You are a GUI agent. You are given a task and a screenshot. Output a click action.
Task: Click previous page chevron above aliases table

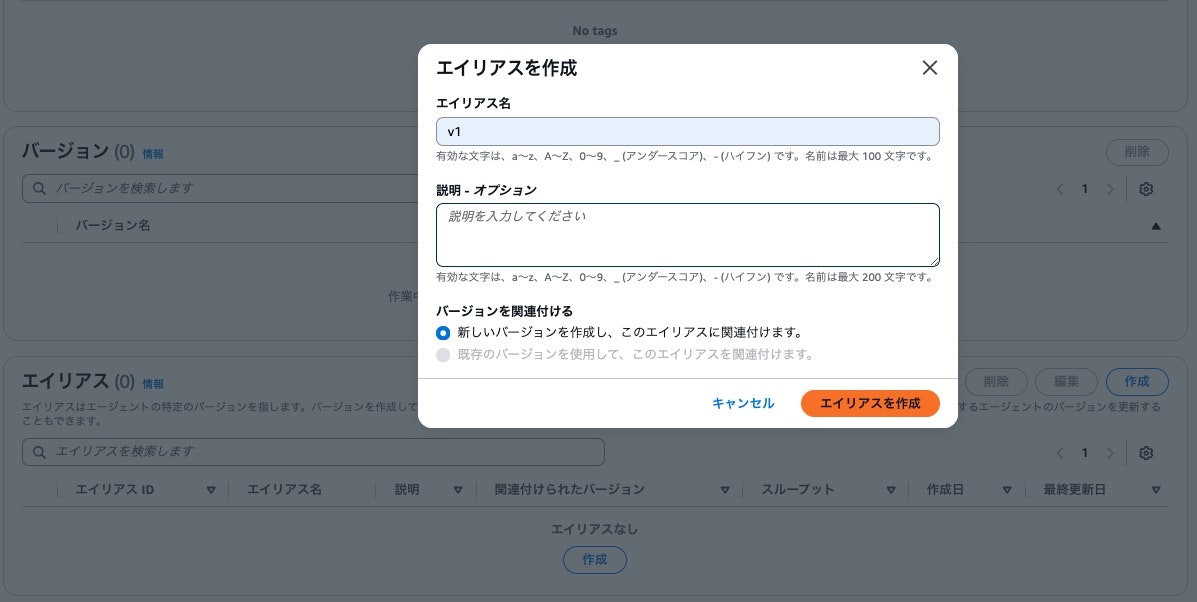click(x=1060, y=452)
